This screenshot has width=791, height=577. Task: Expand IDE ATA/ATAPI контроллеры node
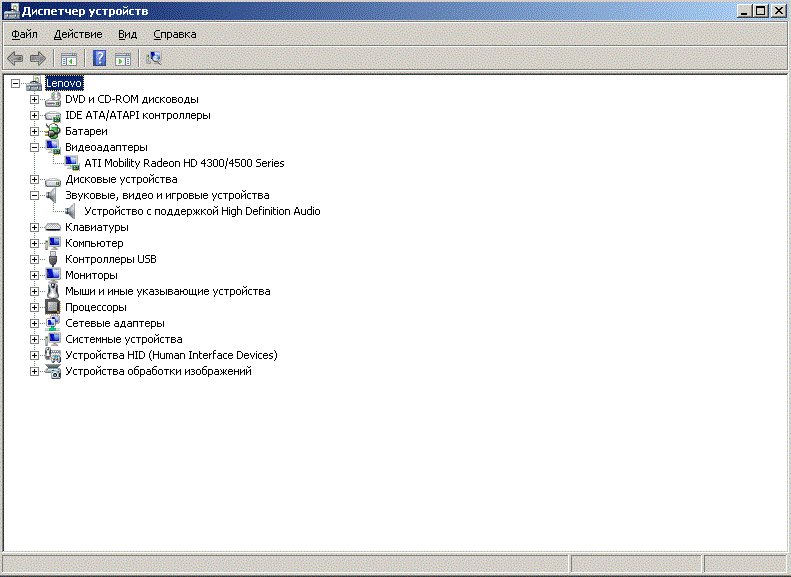tap(34, 116)
